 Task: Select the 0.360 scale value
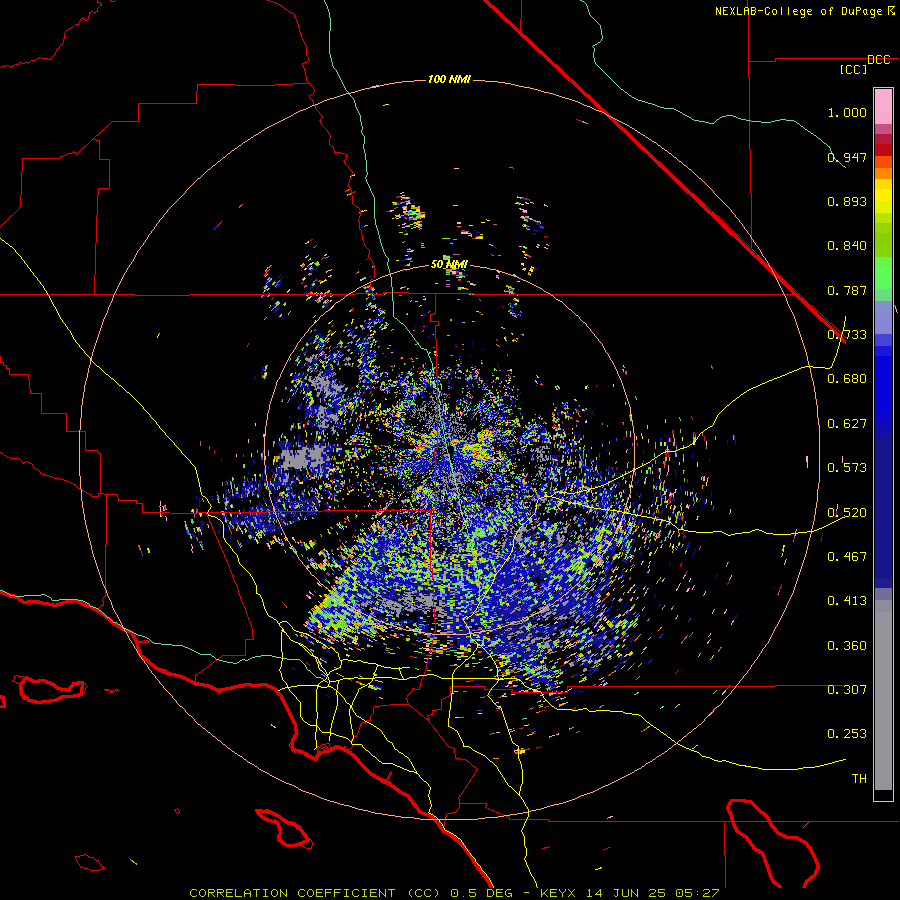click(x=847, y=646)
